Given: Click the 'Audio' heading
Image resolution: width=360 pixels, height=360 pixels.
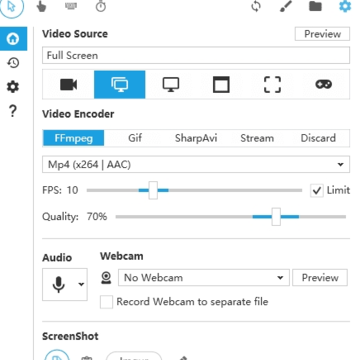Looking at the screenshot, I should click(57, 258).
